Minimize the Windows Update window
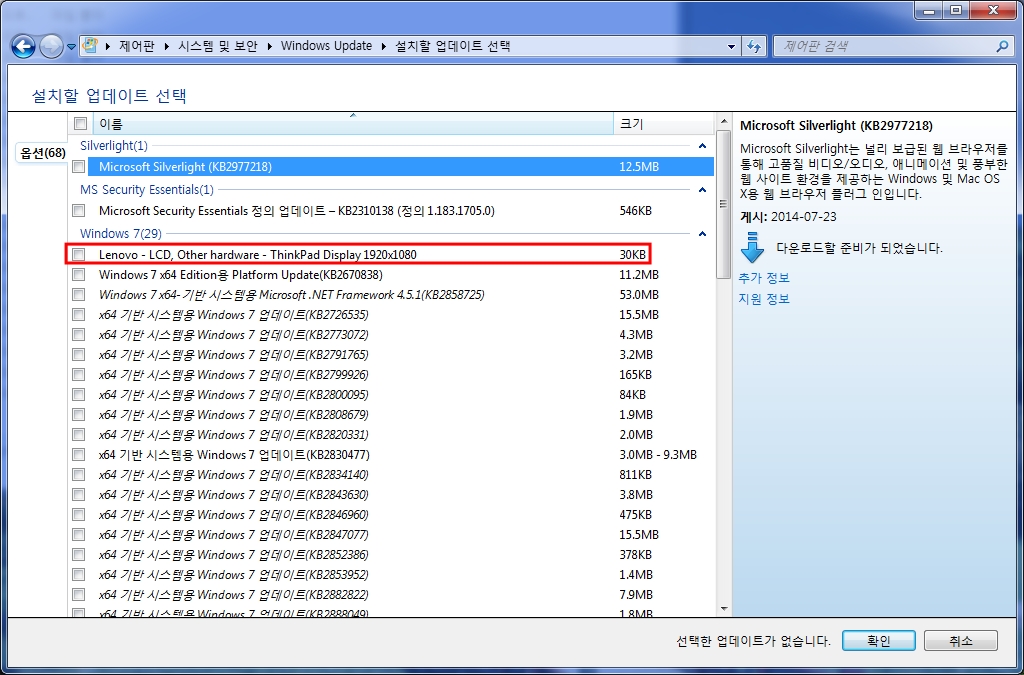The width and height of the screenshot is (1024, 675). pos(929,10)
